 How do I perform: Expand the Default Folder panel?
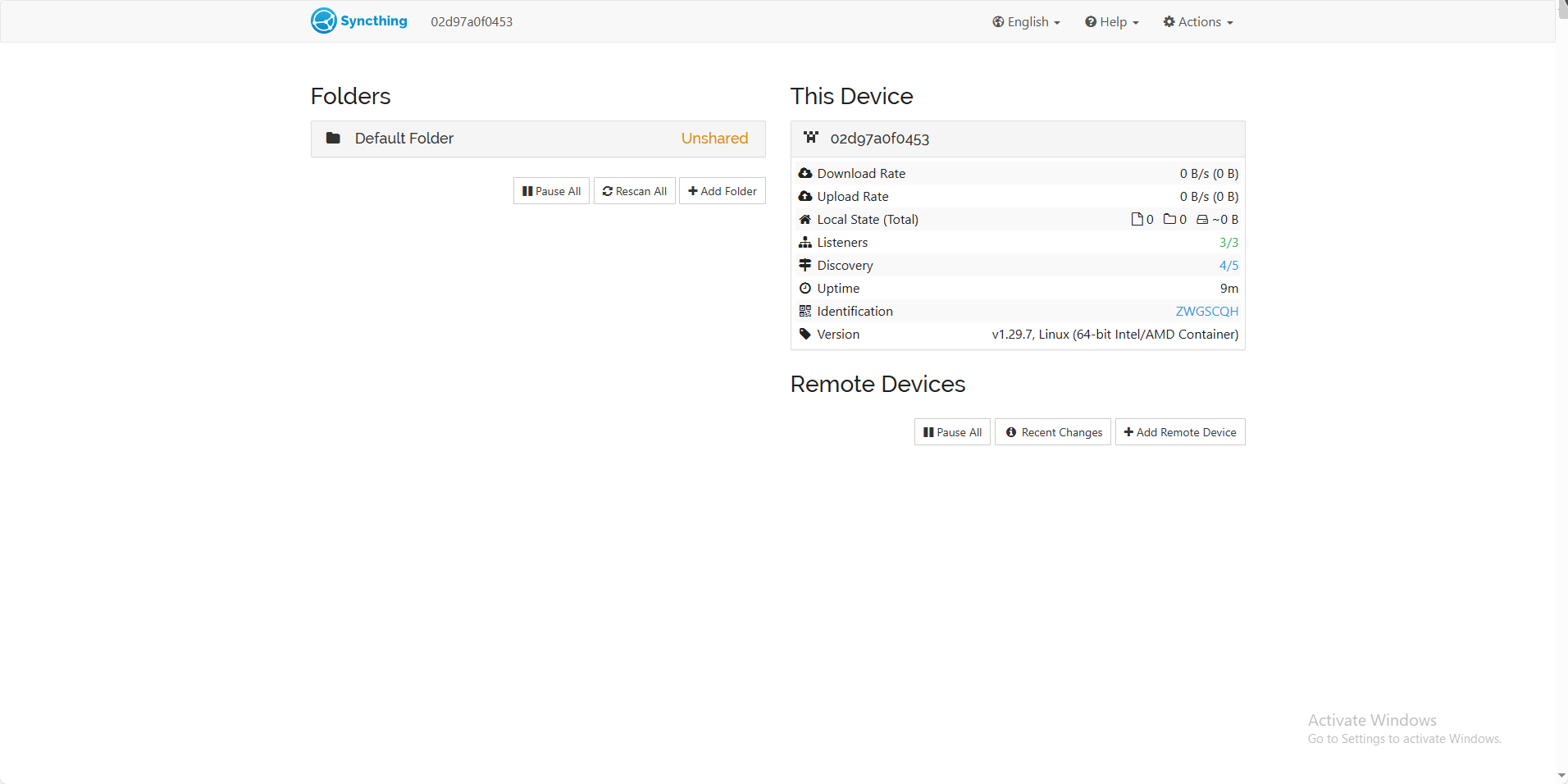538,139
